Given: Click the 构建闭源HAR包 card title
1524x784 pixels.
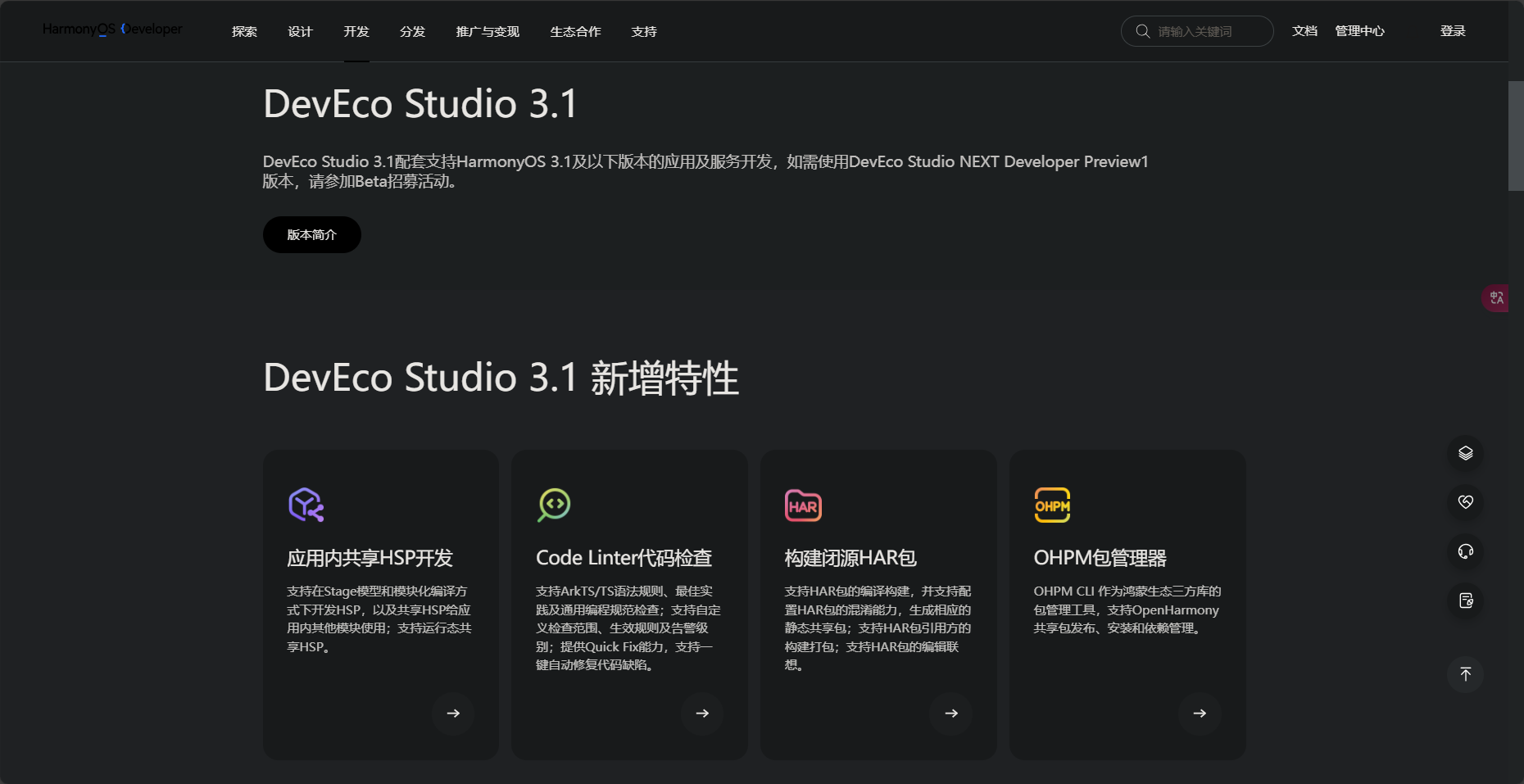Looking at the screenshot, I should [850, 558].
